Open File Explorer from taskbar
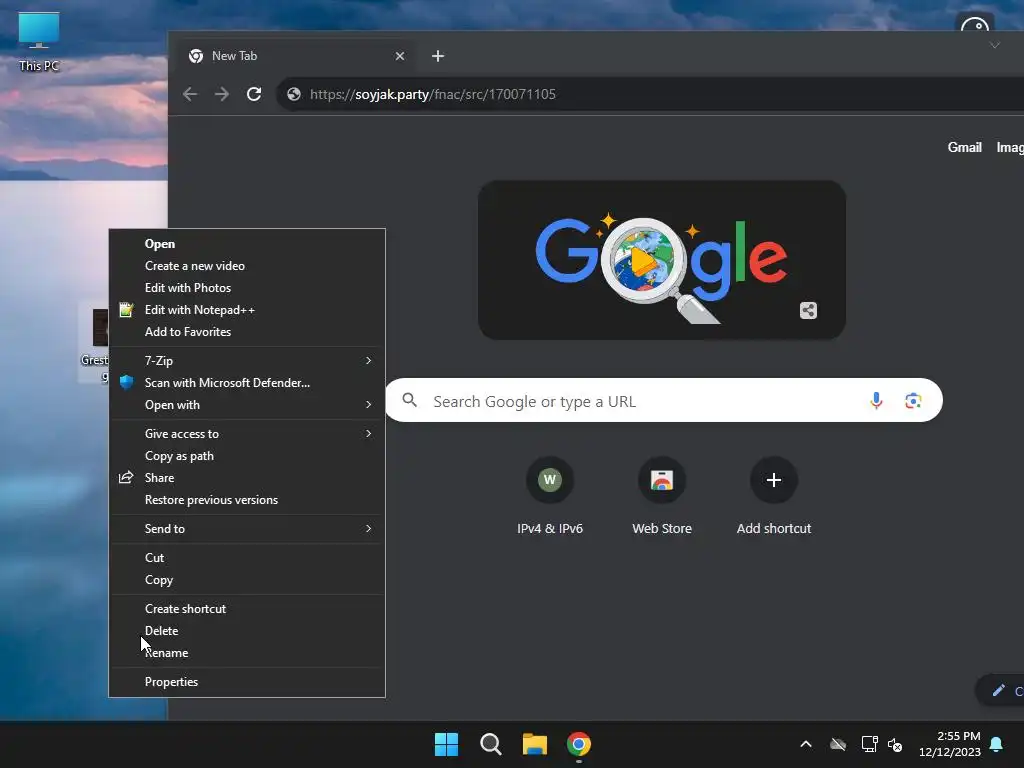 click(x=535, y=744)
